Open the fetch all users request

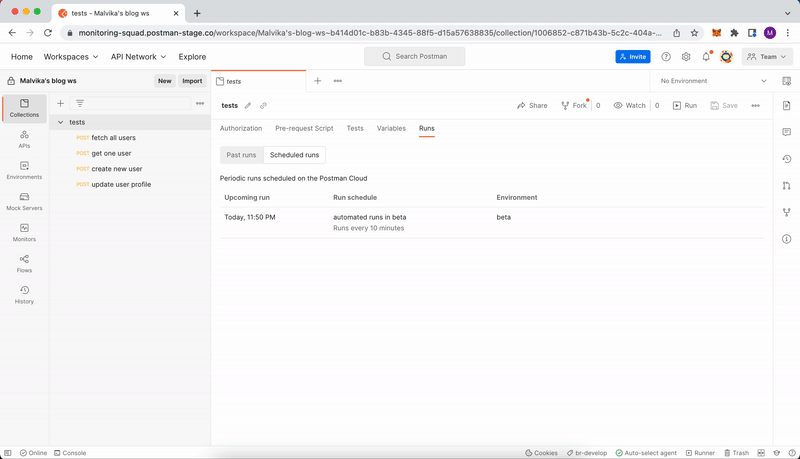[x=113, y=138]
